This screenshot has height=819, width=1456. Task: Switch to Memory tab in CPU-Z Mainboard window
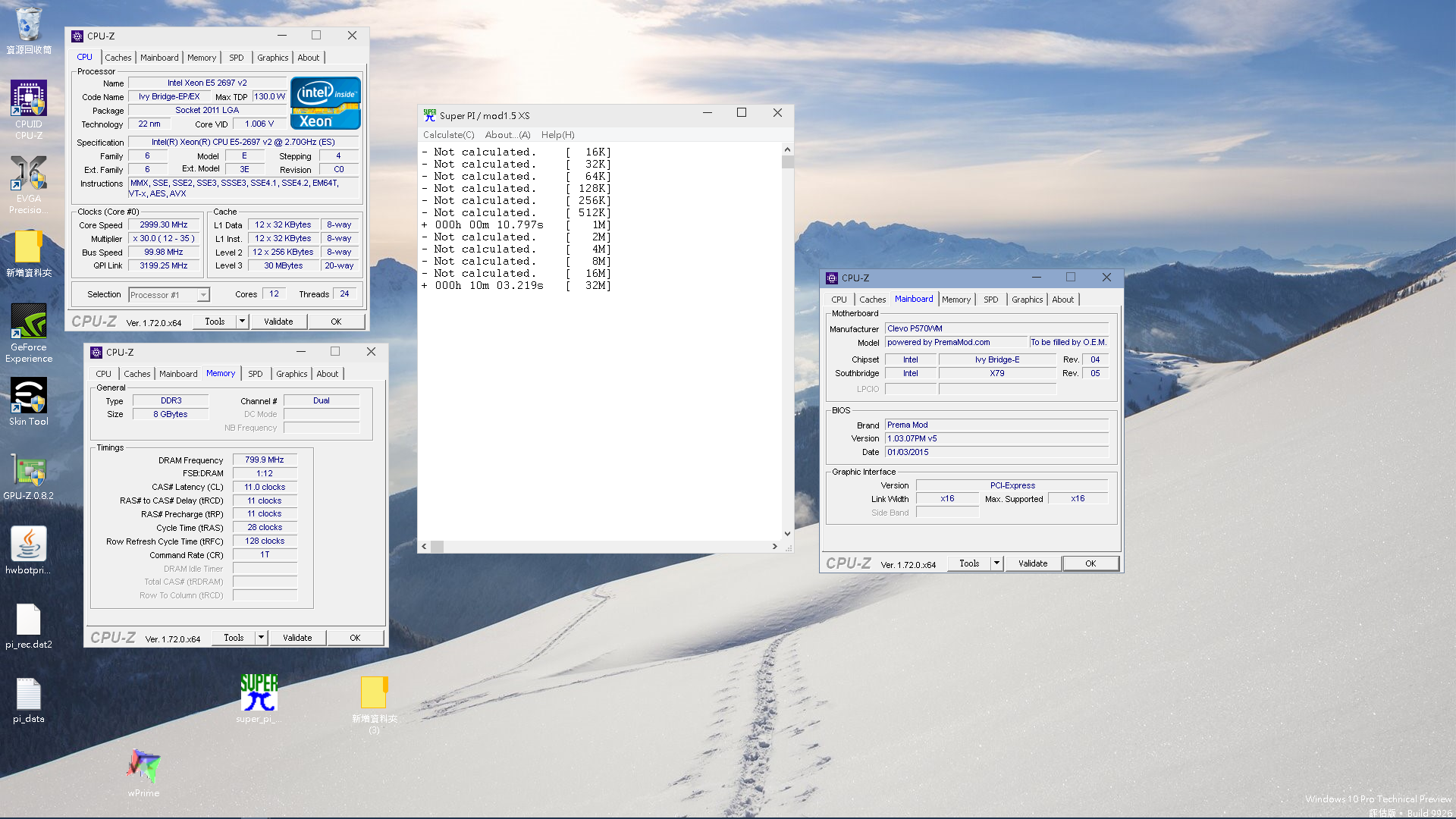click(x=955, y=300)
